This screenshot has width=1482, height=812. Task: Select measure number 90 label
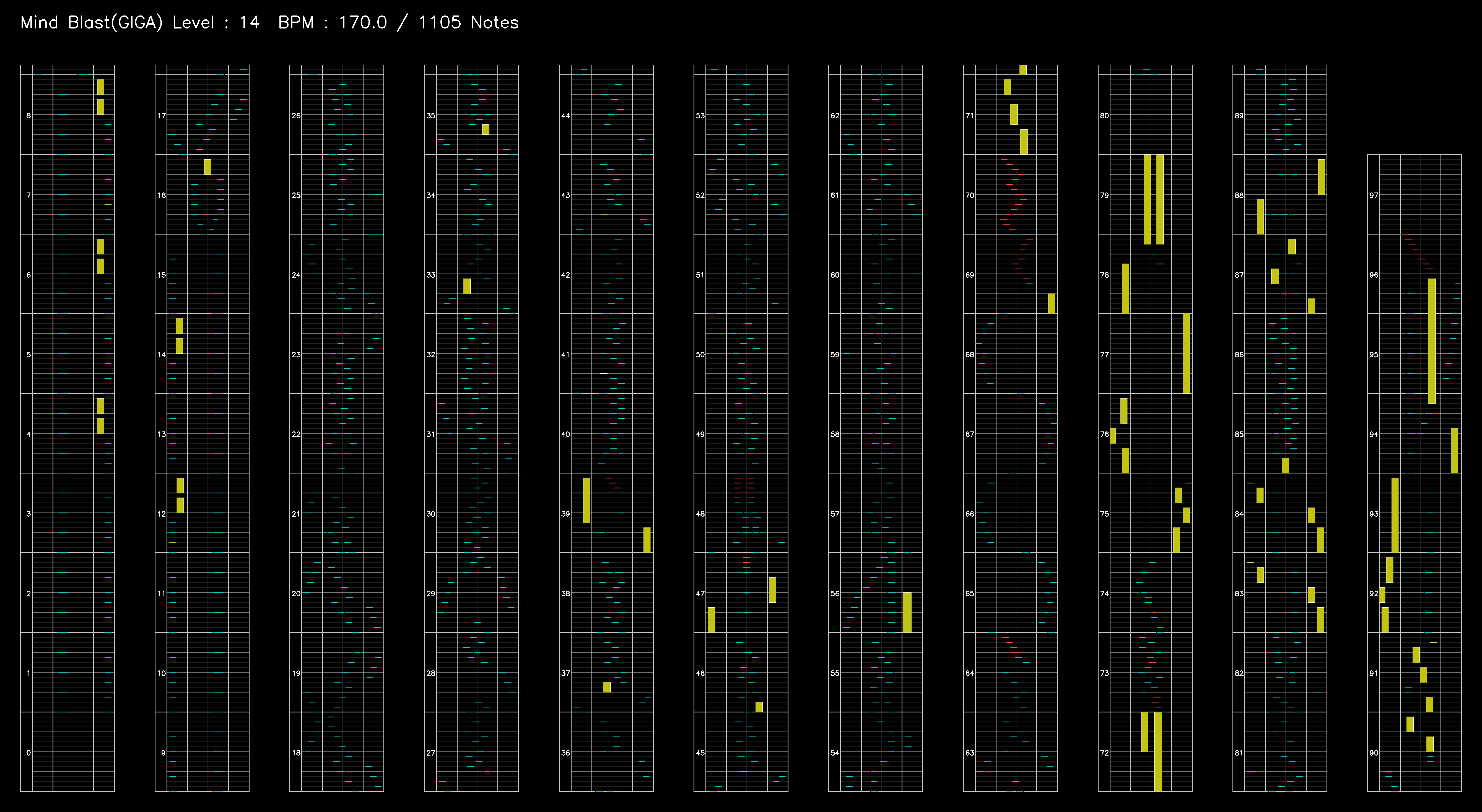(x=1374, y=753)
